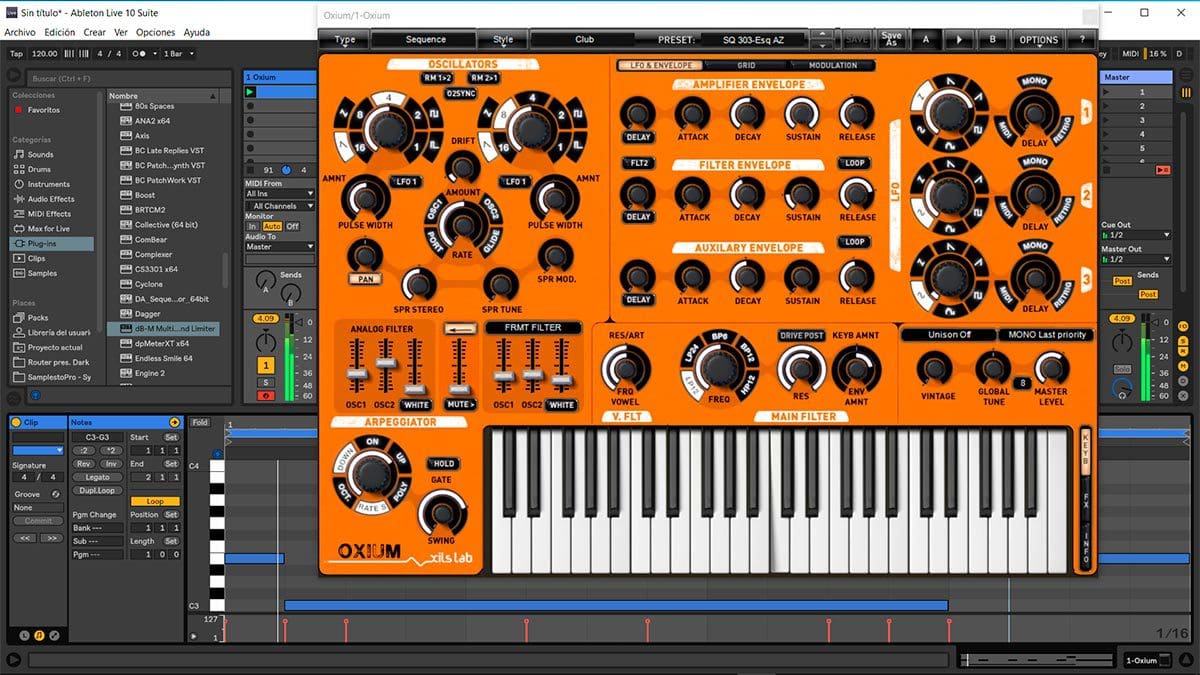The image size is (1200, 675).
Task: Toggle RM 2>1 ring modulation
Action: [484, 77]
